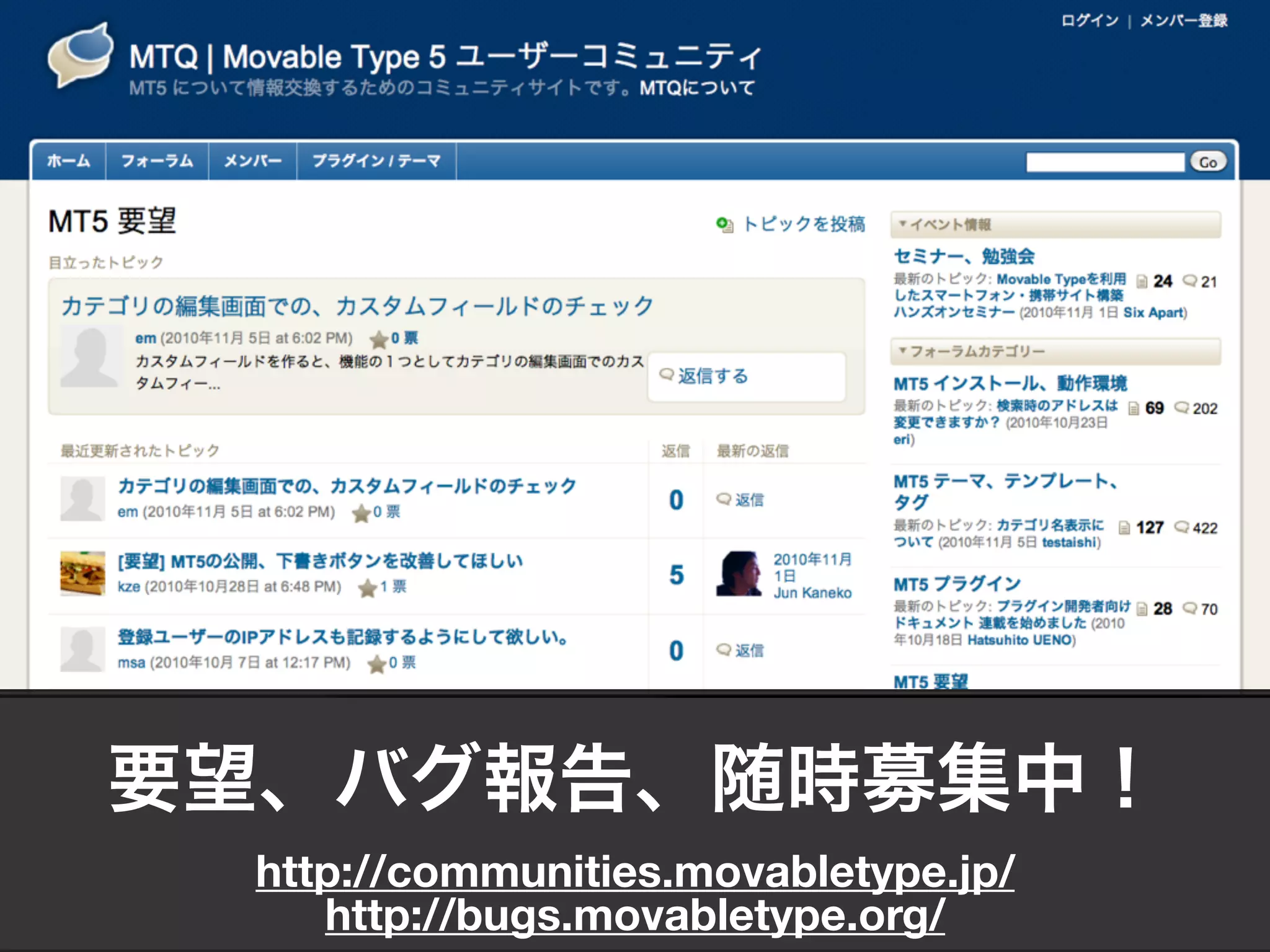Open the MT5 インストール、動作環境 category
Image resolution: width=1270 pixels, height=952 pixels.
tap(1010, 384)
